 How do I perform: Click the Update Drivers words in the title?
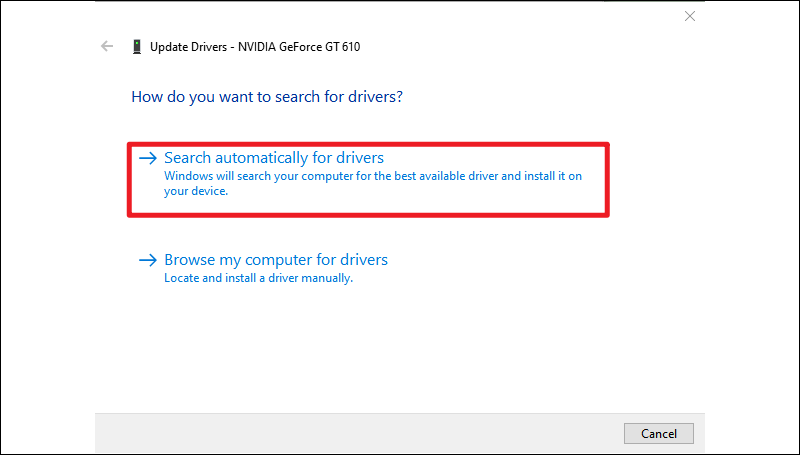click(x=188, y=47)
